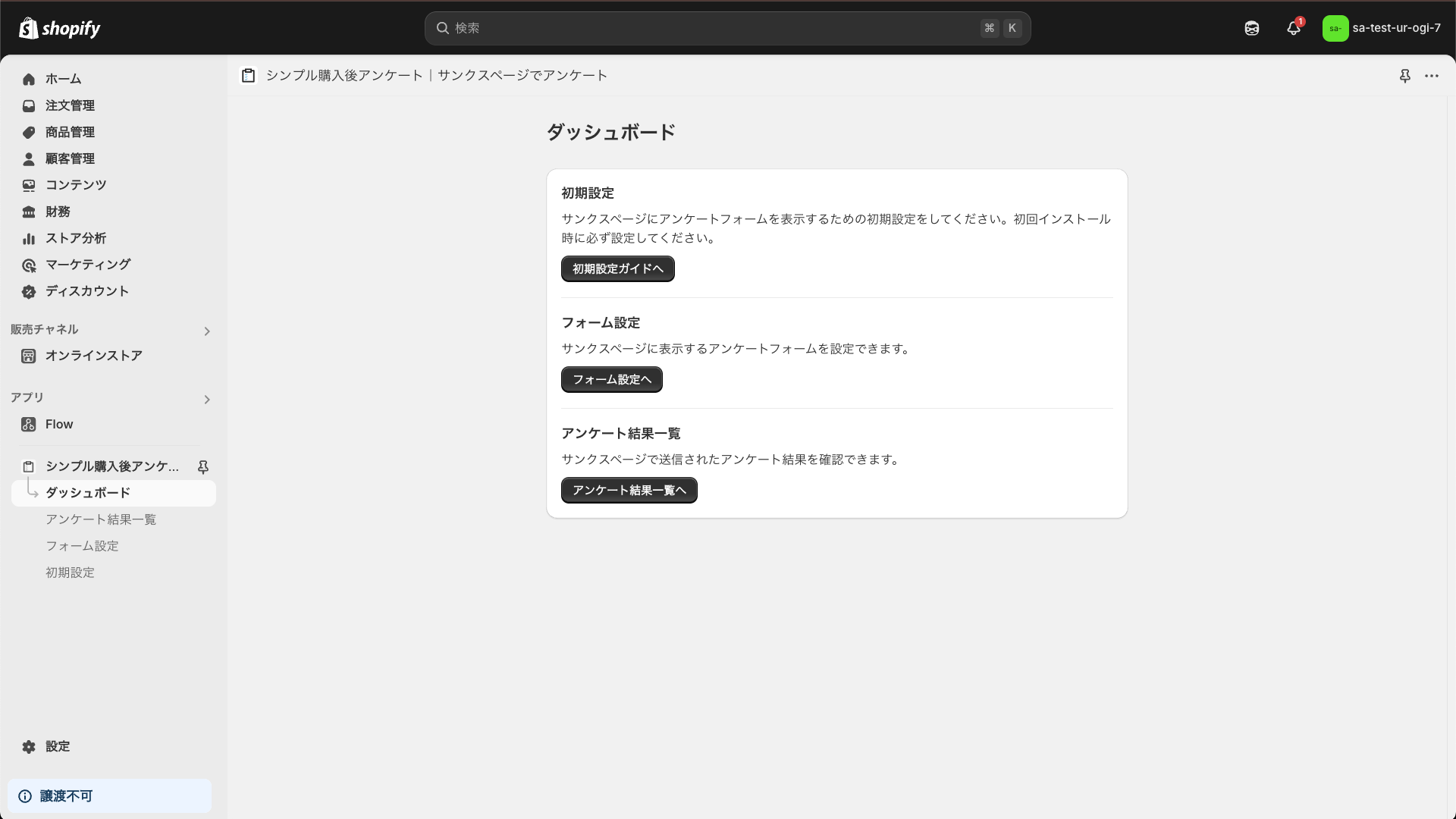Open the notifications bell icon

[x=1294, y=28]
